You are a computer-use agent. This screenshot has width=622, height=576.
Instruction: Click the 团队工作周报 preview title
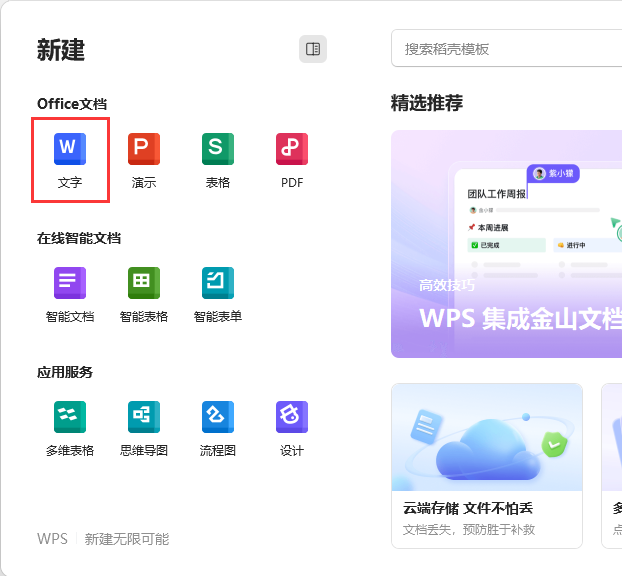[496, 194]
